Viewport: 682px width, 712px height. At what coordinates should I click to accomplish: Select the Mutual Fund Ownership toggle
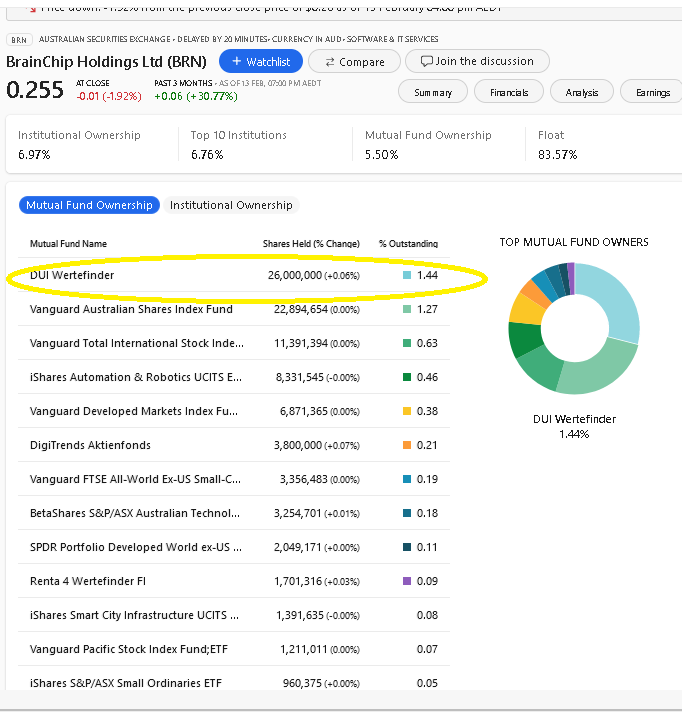89,205
